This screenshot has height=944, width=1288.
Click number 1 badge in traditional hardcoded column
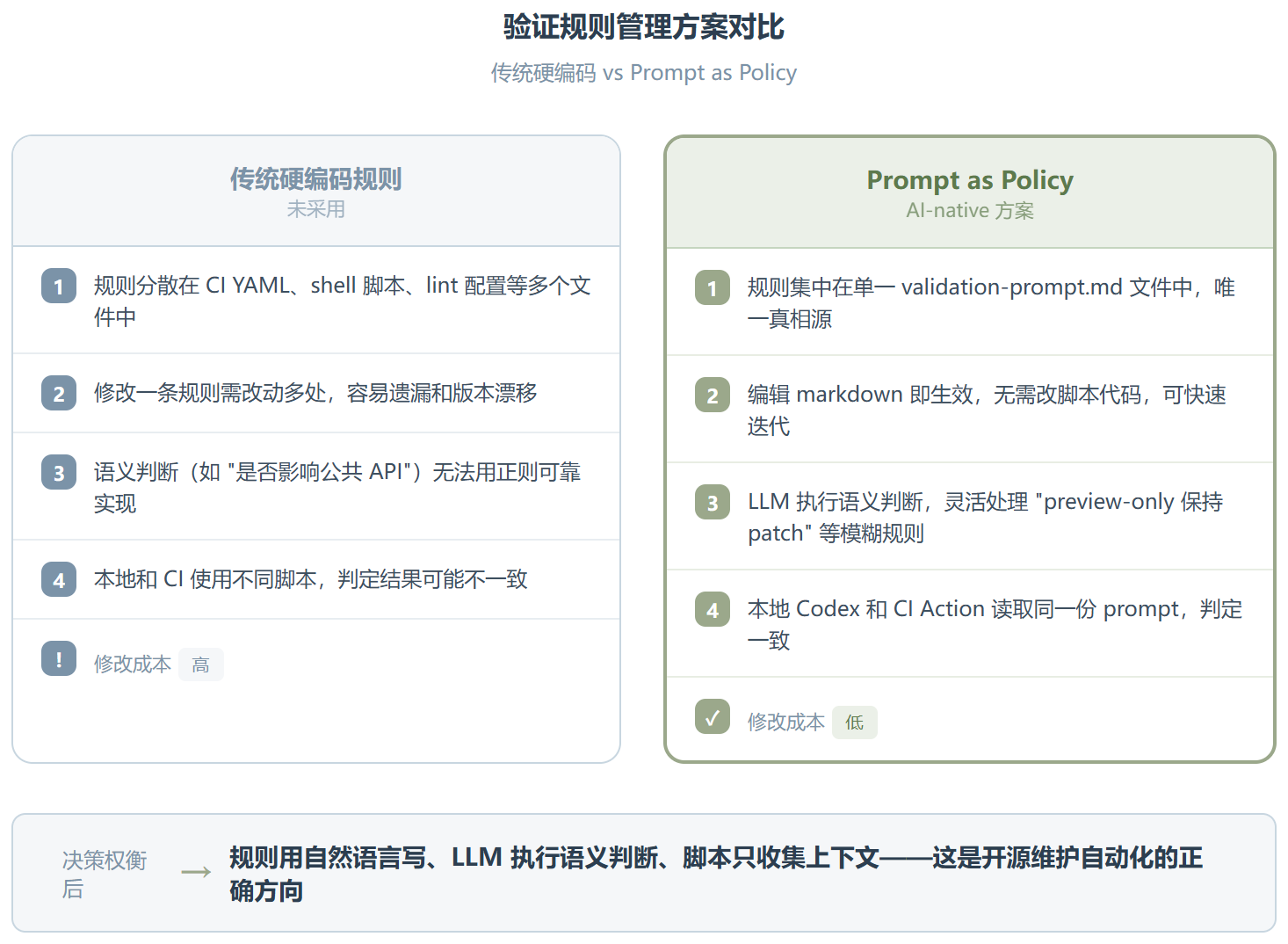[59, 286]
